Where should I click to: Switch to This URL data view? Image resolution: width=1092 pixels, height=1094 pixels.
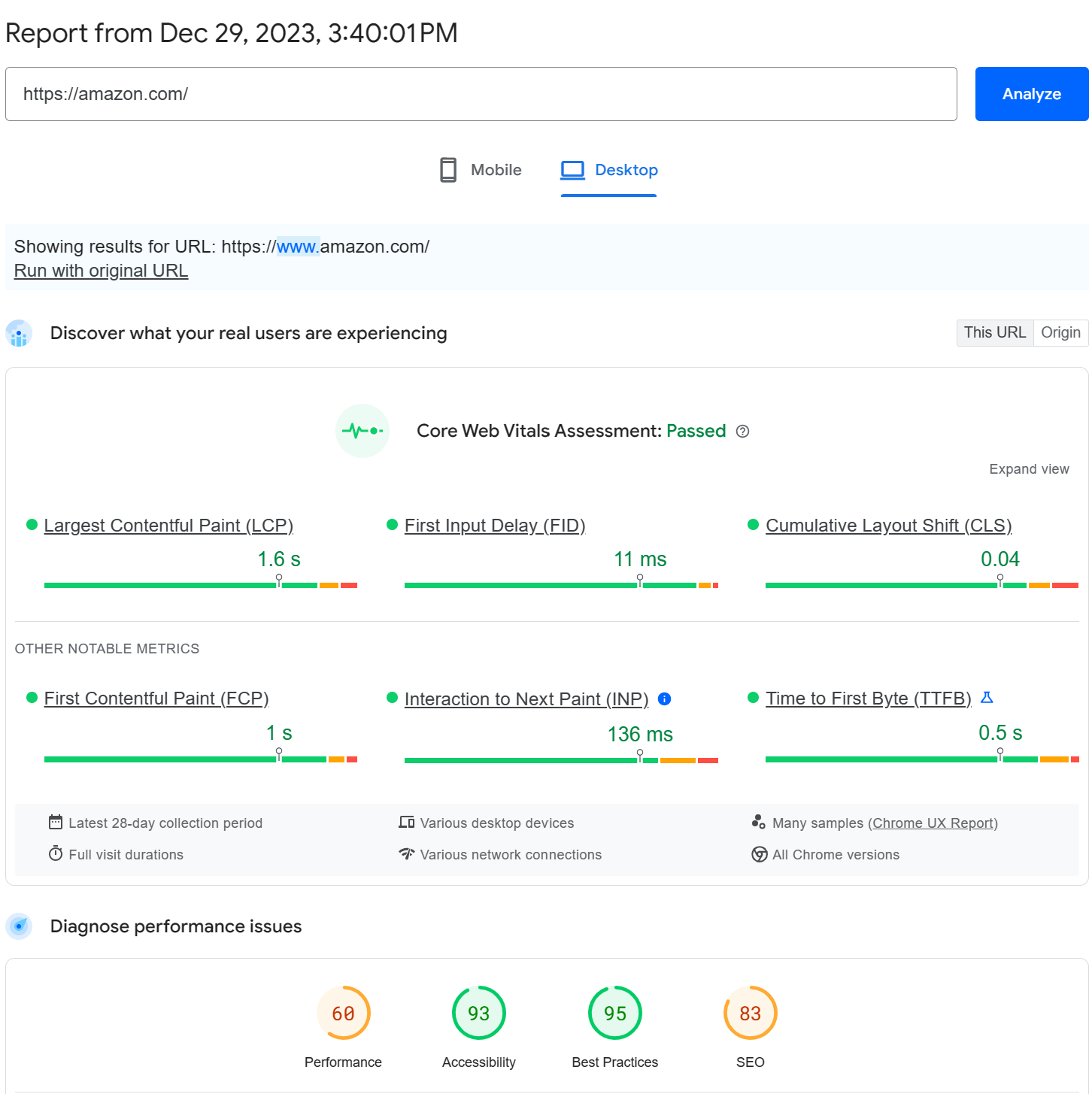994,333
